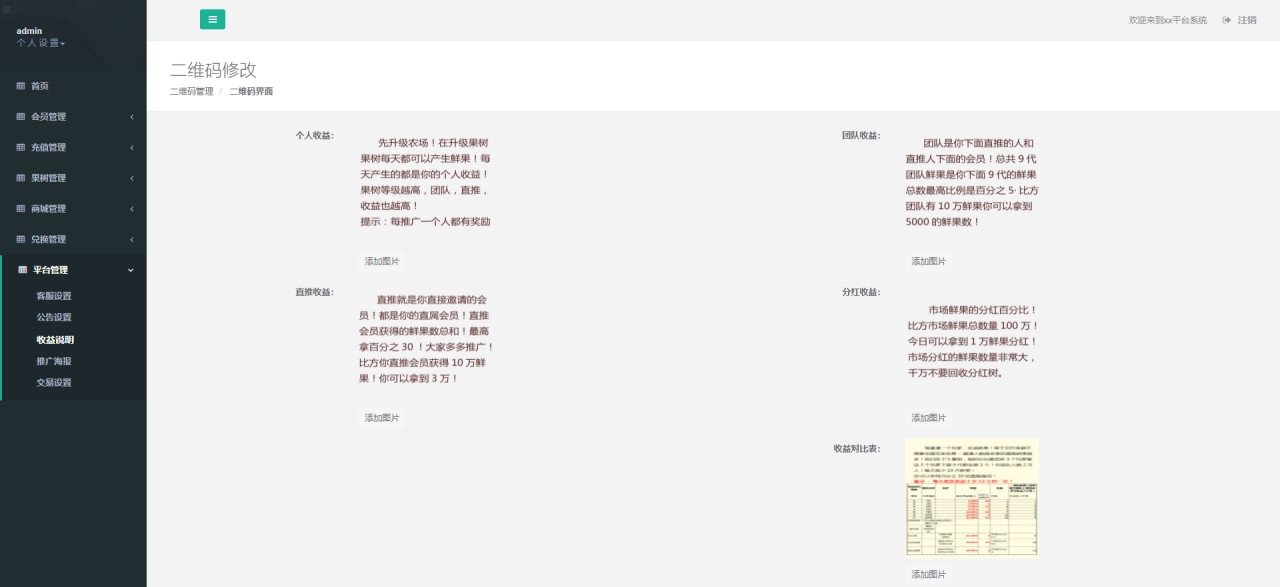Open 客服设置 submenu item

coord(54,296)
